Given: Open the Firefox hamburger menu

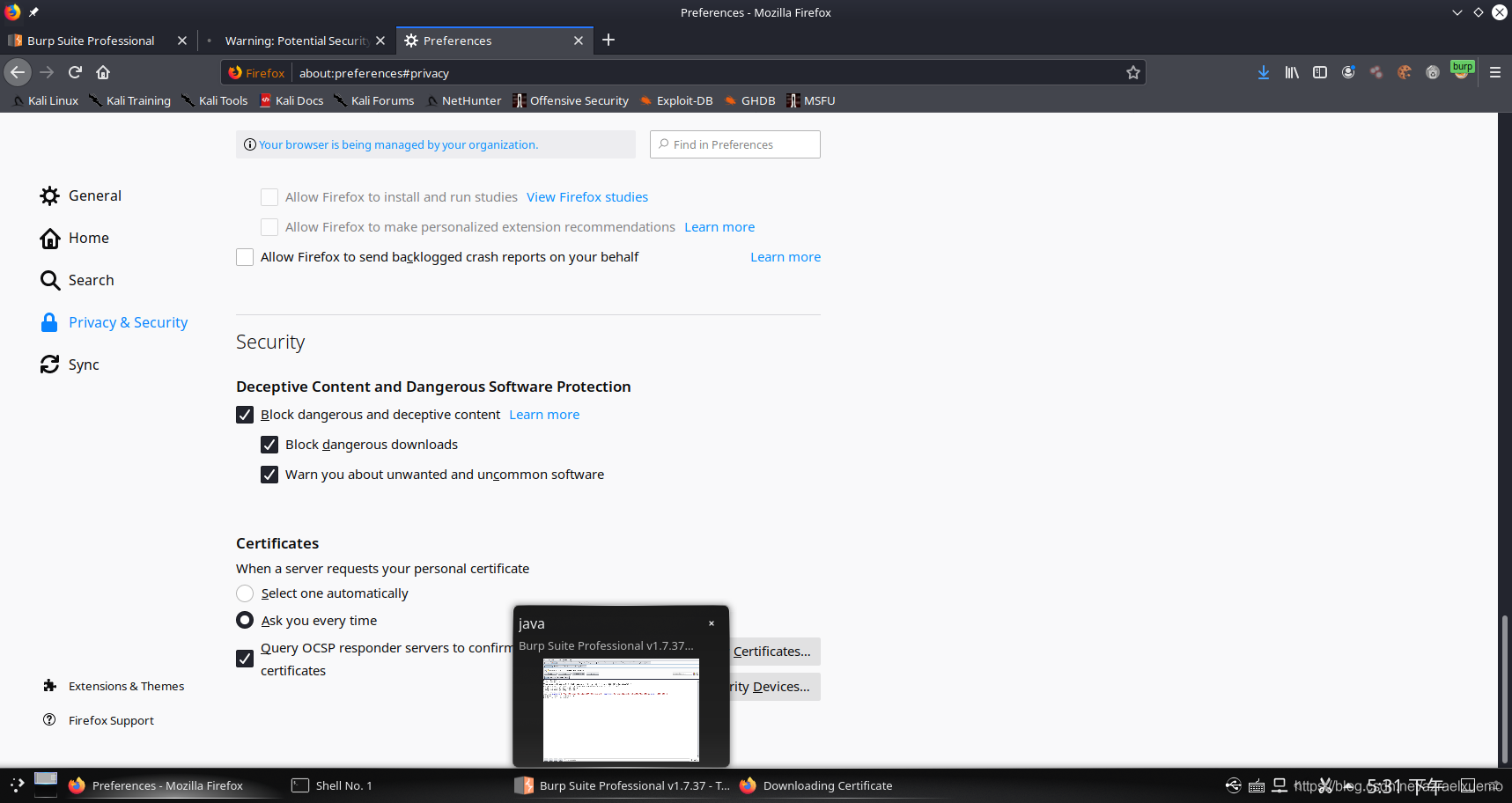Looking at the screenshot, I should tap(1495, 72).
